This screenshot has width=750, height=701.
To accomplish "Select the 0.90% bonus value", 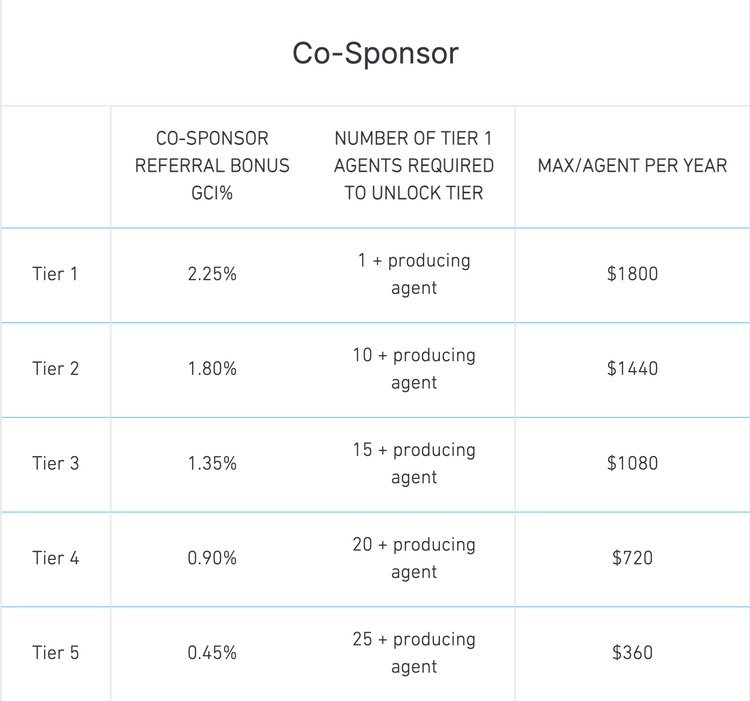I will [x=212, y=558].
